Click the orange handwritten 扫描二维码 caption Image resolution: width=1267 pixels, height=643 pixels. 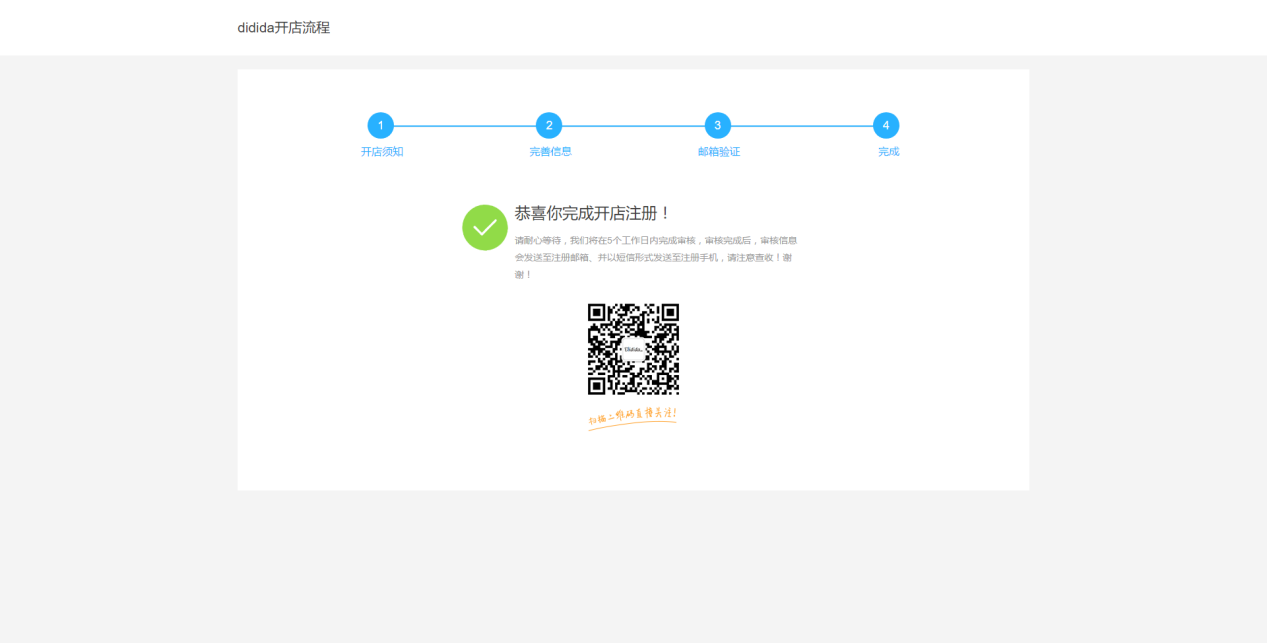(x=632, y=416)
